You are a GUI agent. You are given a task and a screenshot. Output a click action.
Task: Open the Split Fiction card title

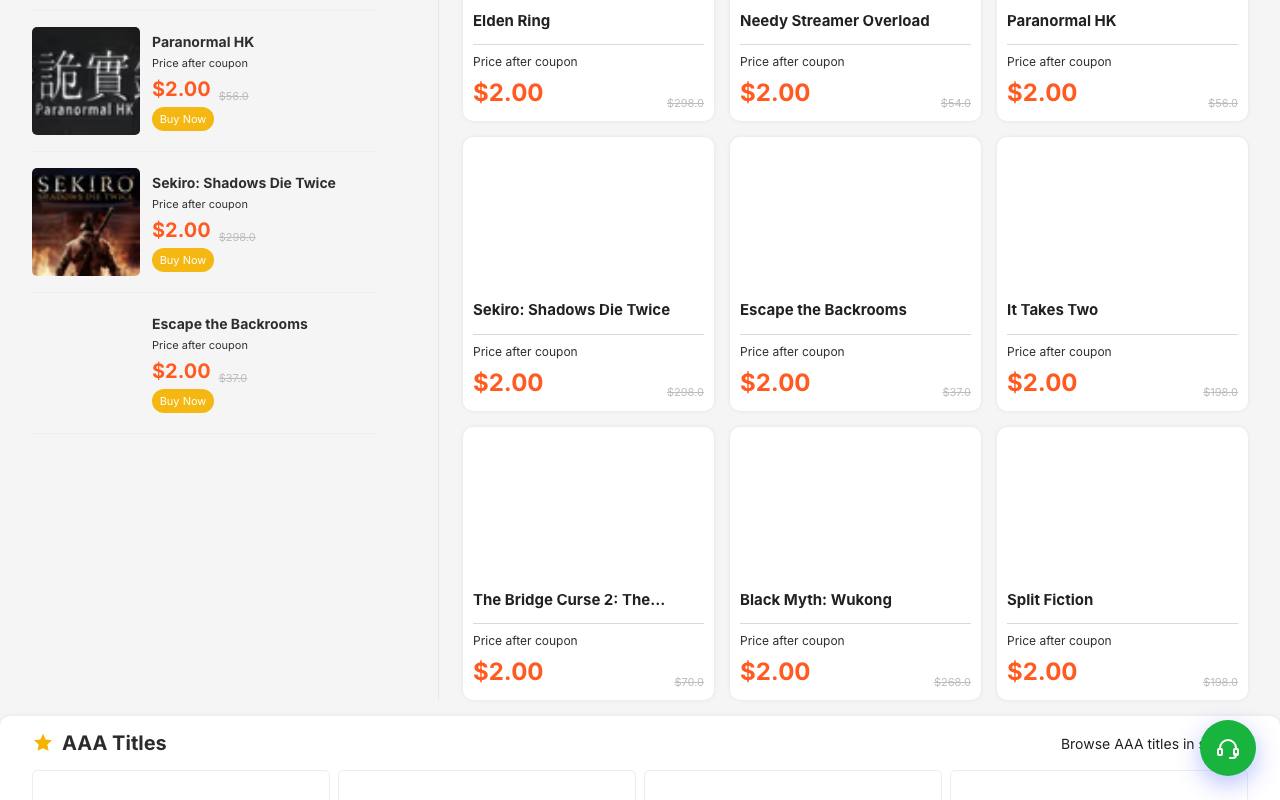(1050, 600)
